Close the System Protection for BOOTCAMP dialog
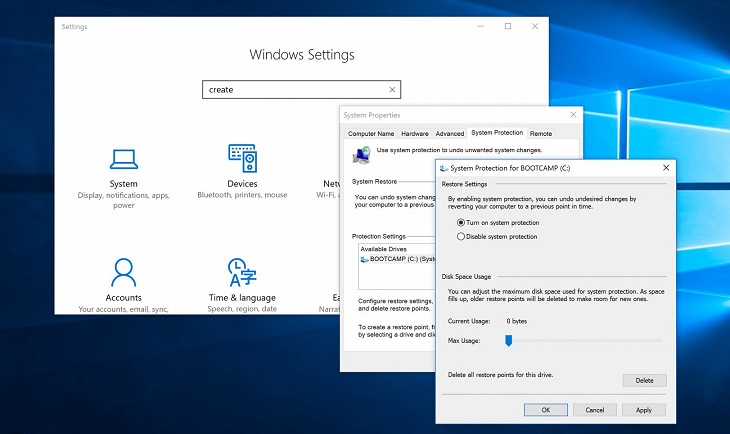The image size is (730, 434). (x=666, y=168)
